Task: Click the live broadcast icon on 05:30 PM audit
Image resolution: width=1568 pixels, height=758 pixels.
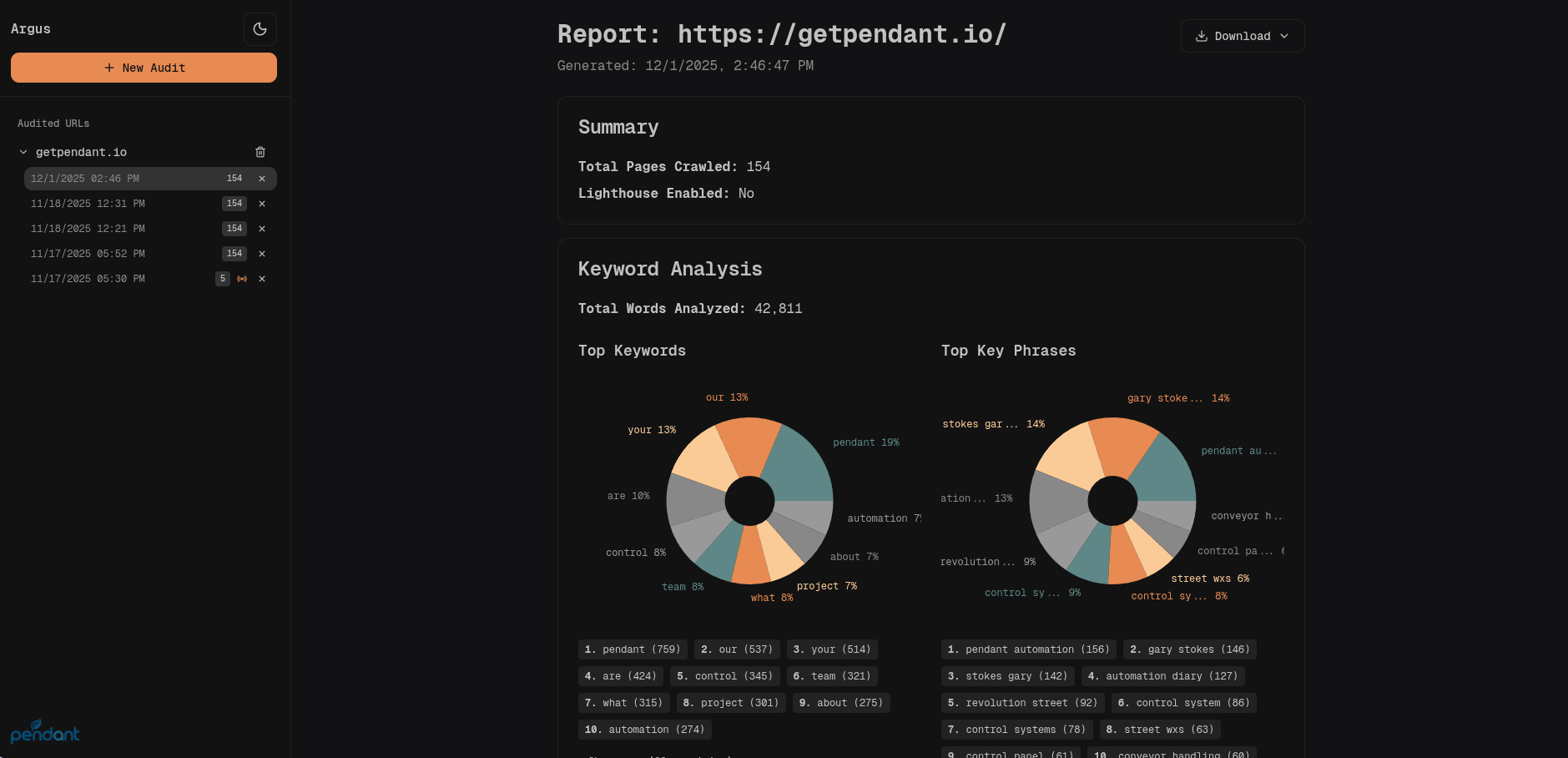Action: [242, 279]
